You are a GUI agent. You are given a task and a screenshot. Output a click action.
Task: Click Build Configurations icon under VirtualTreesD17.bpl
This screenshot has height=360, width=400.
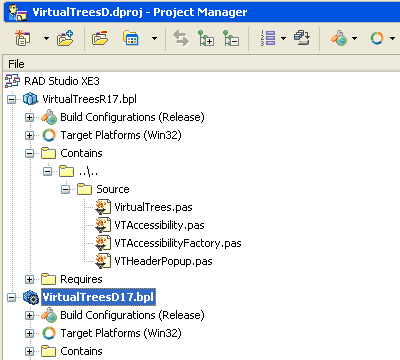(x=49, y=315)
